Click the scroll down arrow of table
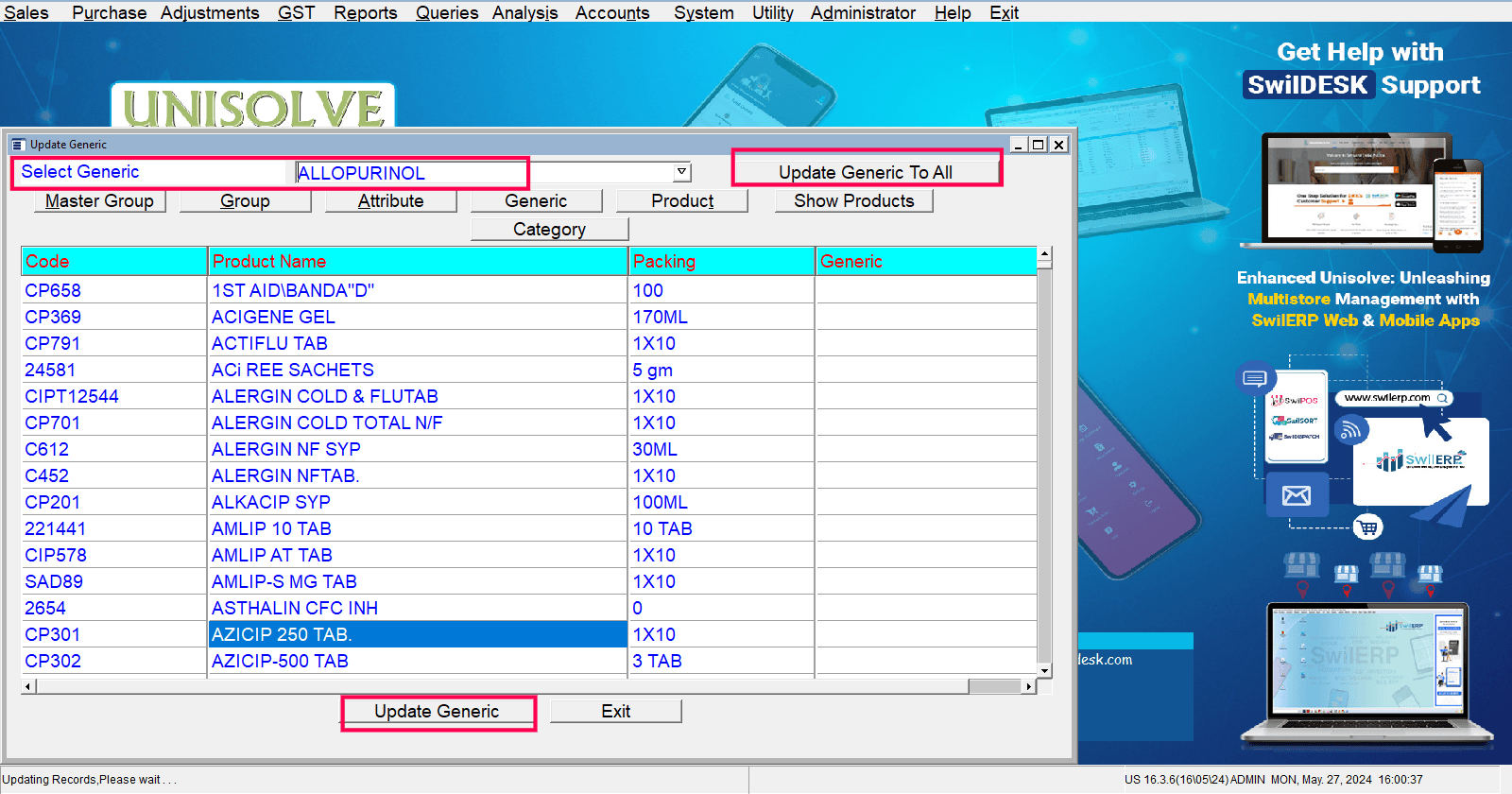The height and width of the screenshot is (794, 1512). pyautogui.click(x=1044, y=670)
